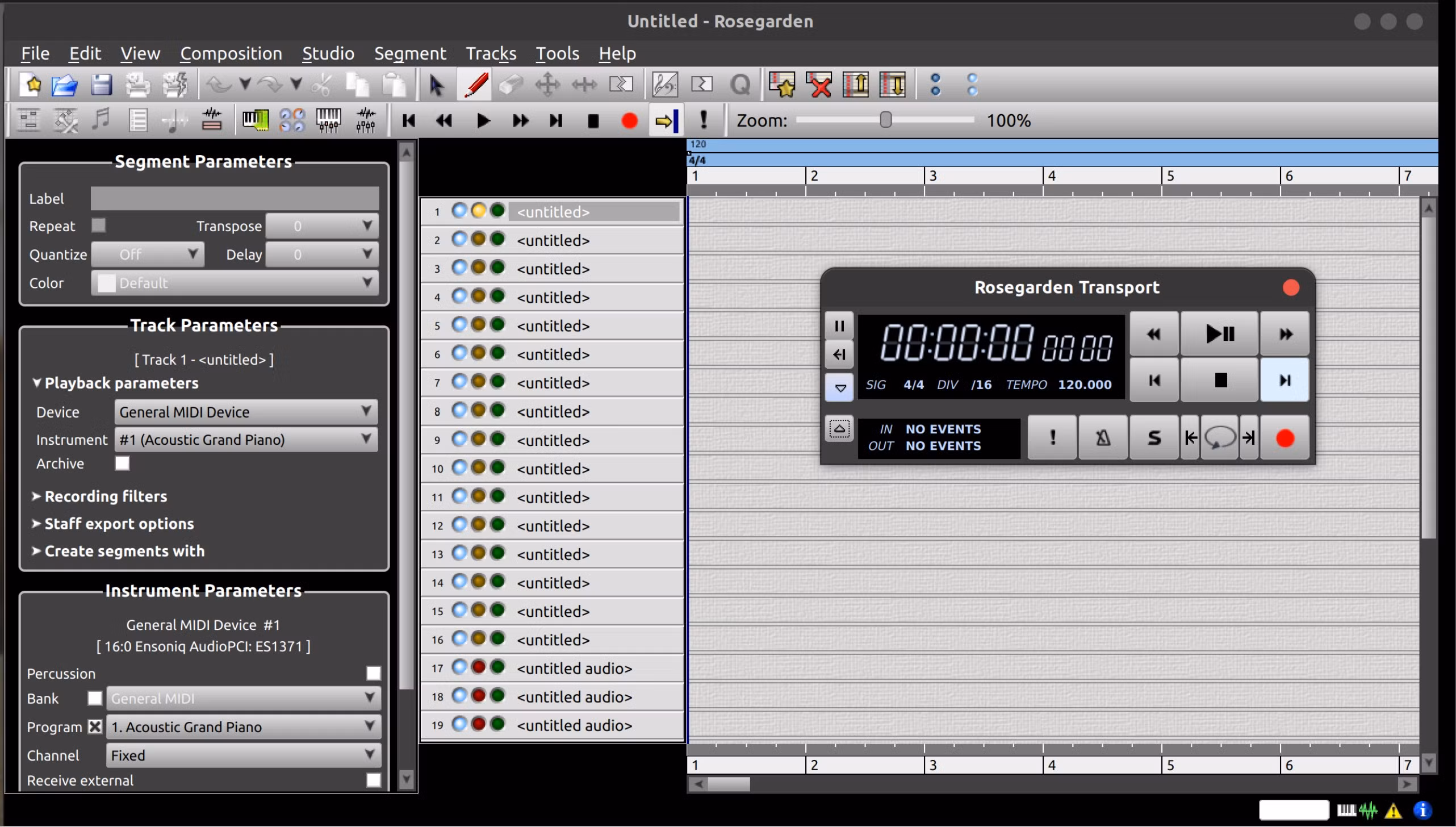Open the Channel Fixed dropdown
This screenshot has width=1456, height=827.
[244, 755]
